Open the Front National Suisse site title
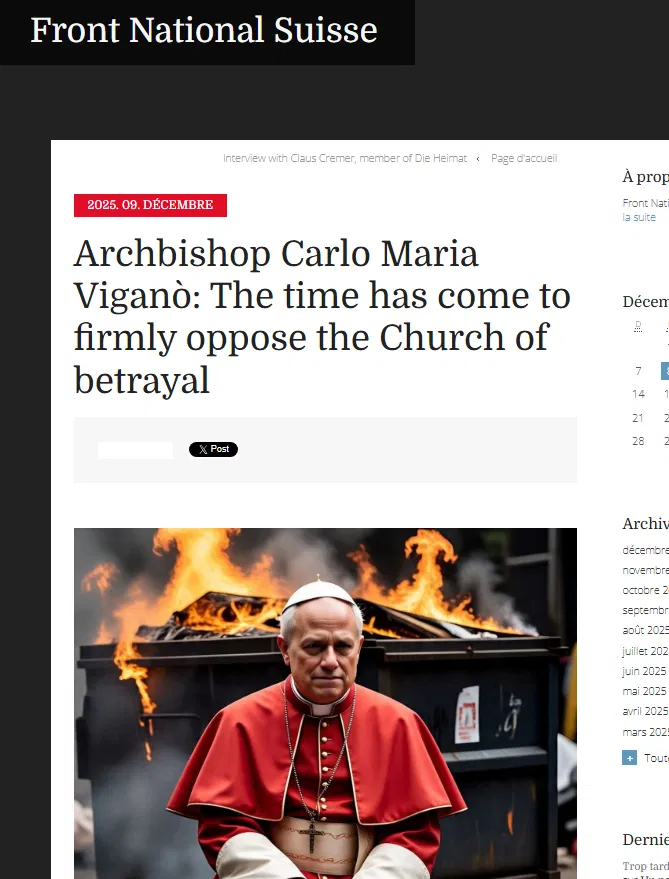Image resolution: width=669 pixels, height=879 pixels. coord(204,30)
